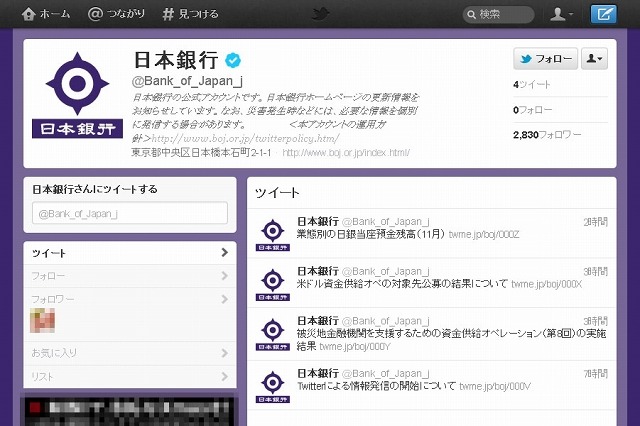Image resolution: width=640 pixels, height=426 pixels.
Task: Open the account dropdown in the top bar
Action: point(561,14)
